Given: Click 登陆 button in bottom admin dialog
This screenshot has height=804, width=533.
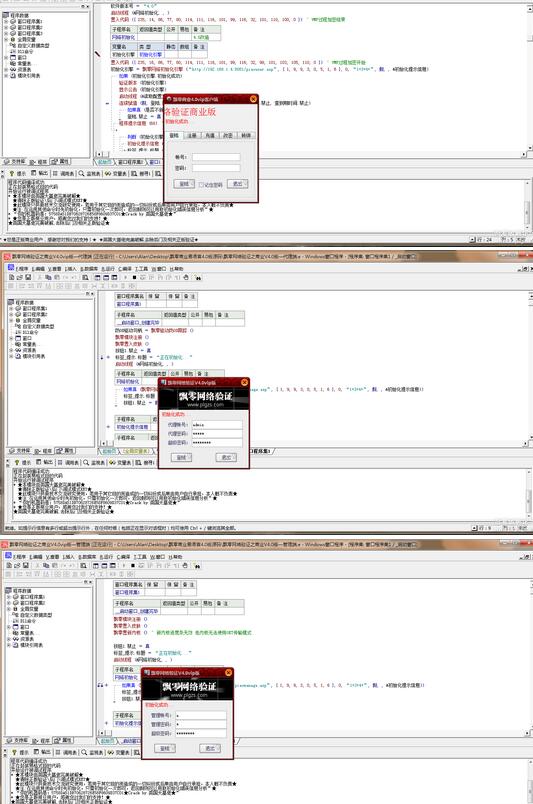Looking at the screenshot, I should [165, 749].
